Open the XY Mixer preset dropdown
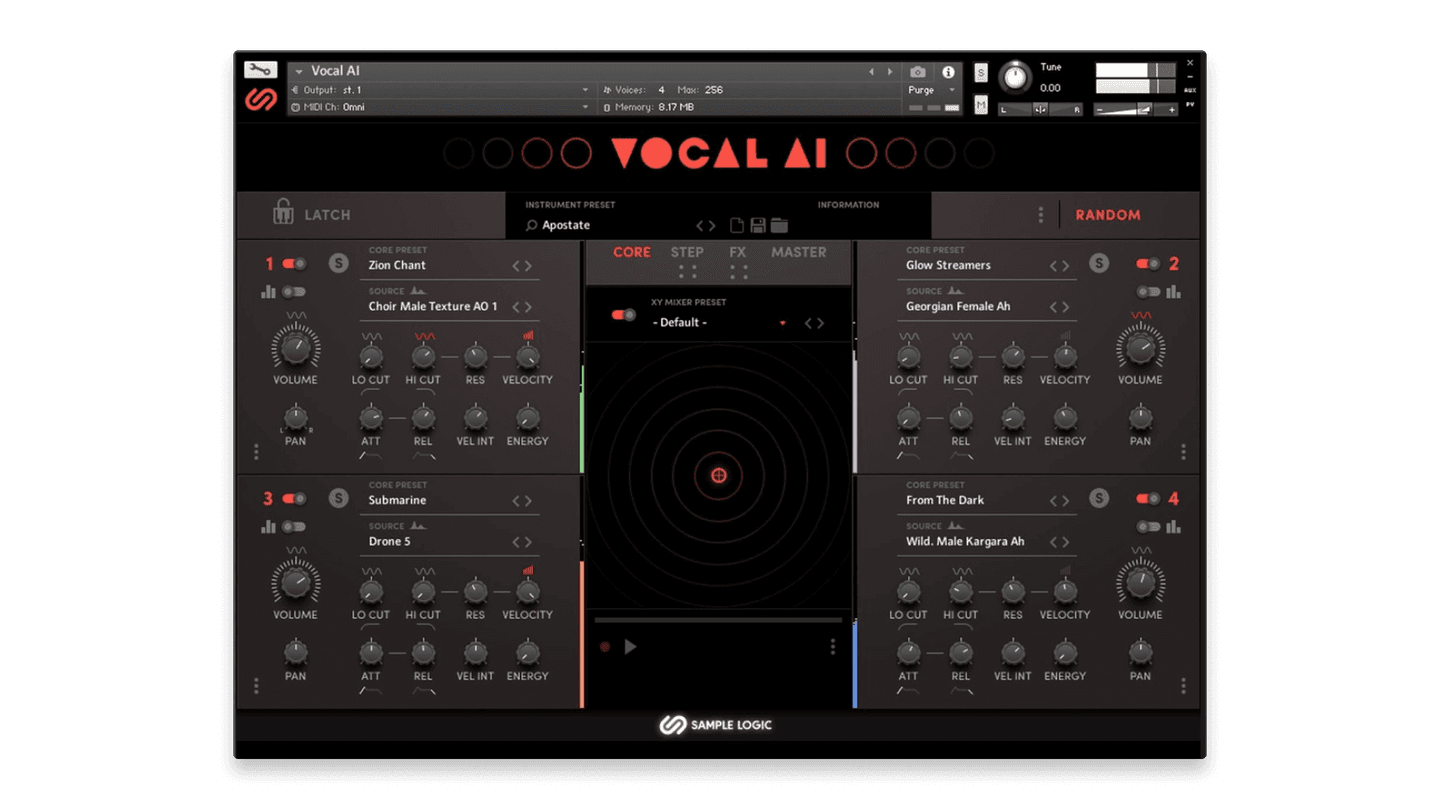 783,322
